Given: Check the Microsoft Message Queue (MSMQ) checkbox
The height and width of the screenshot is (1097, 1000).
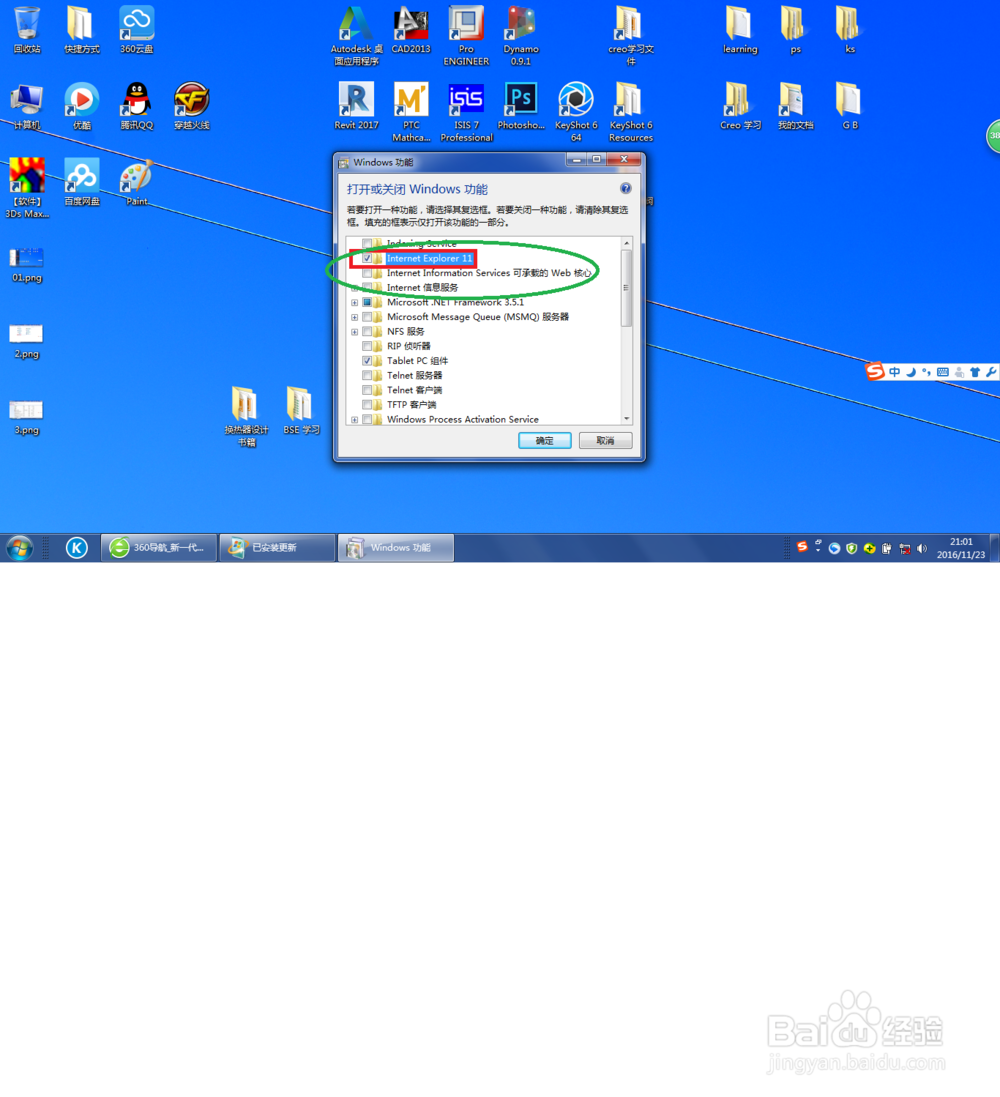Looking at the screenshot, I should tap(367, 317).
